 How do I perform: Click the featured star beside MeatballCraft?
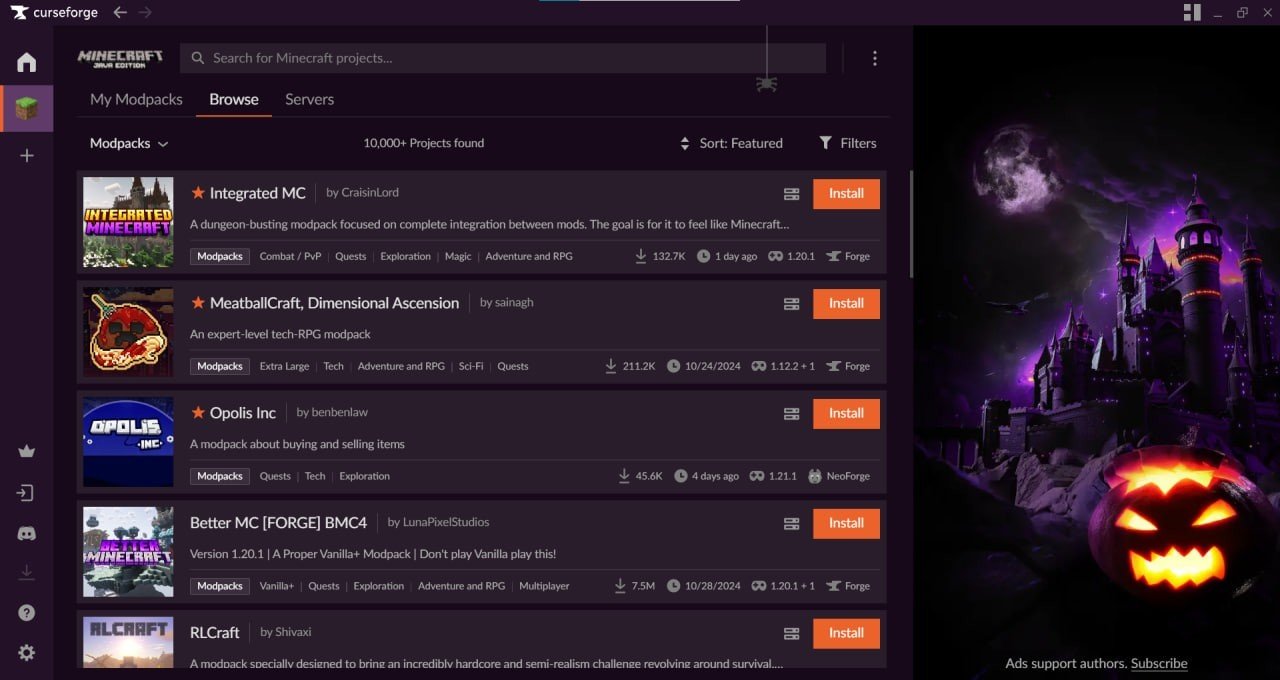click(198, 302)
